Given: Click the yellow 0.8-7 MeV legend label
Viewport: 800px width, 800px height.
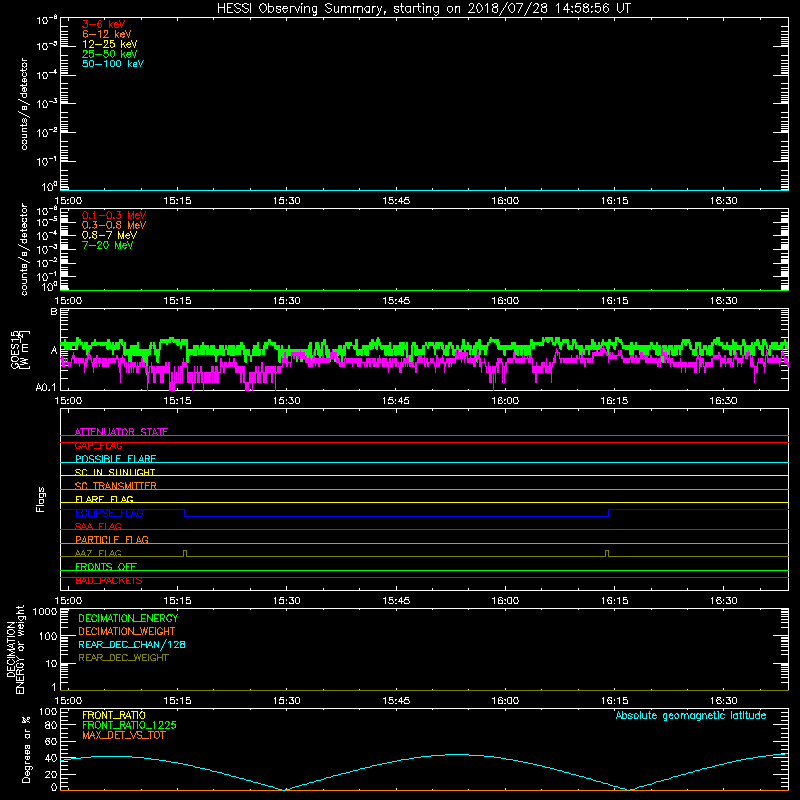Looking at the screenshot, I should tap(109, 235).
